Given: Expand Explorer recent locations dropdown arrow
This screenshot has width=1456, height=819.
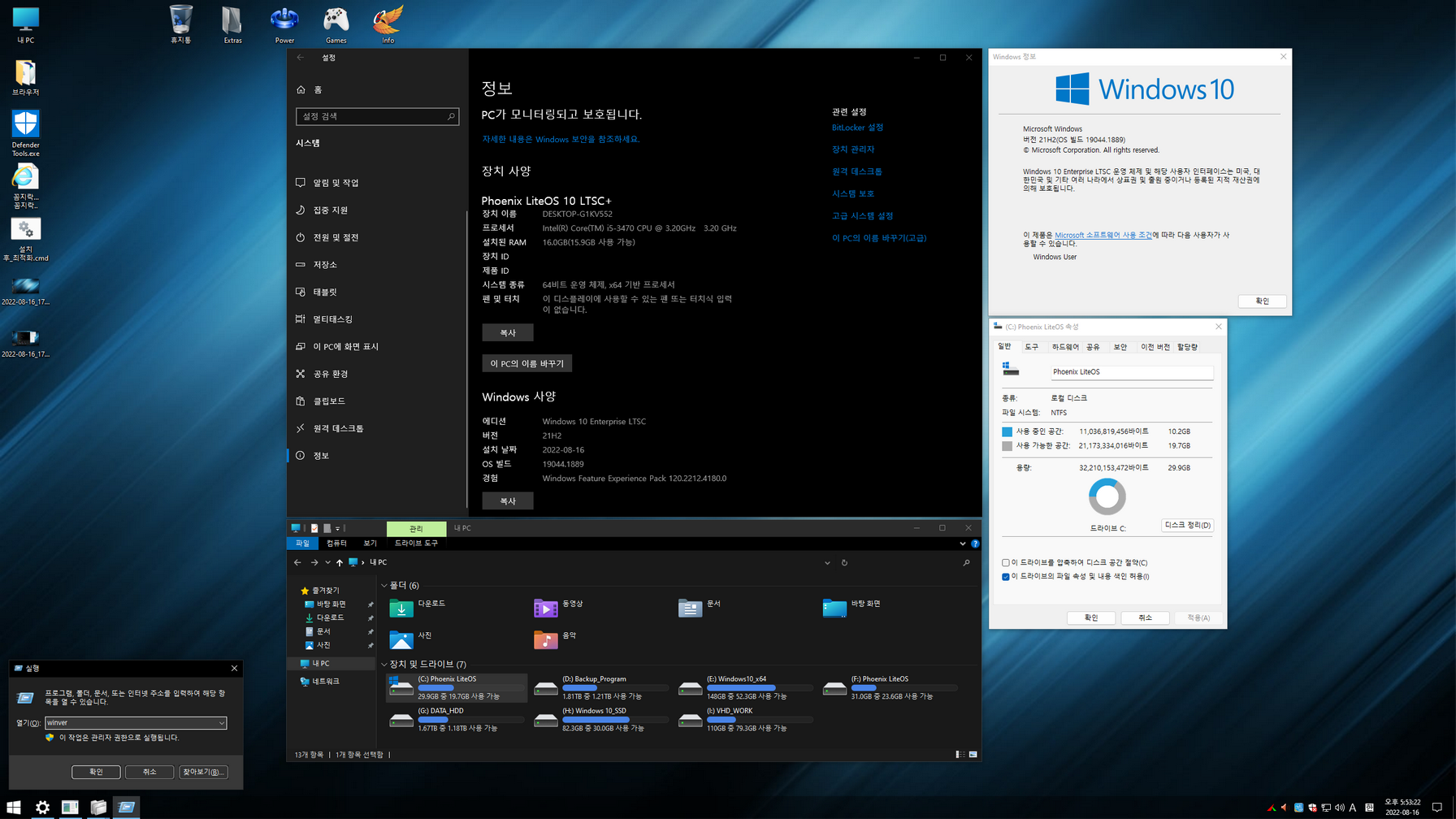Looking at the screenshot, I should tap(327, 562).
